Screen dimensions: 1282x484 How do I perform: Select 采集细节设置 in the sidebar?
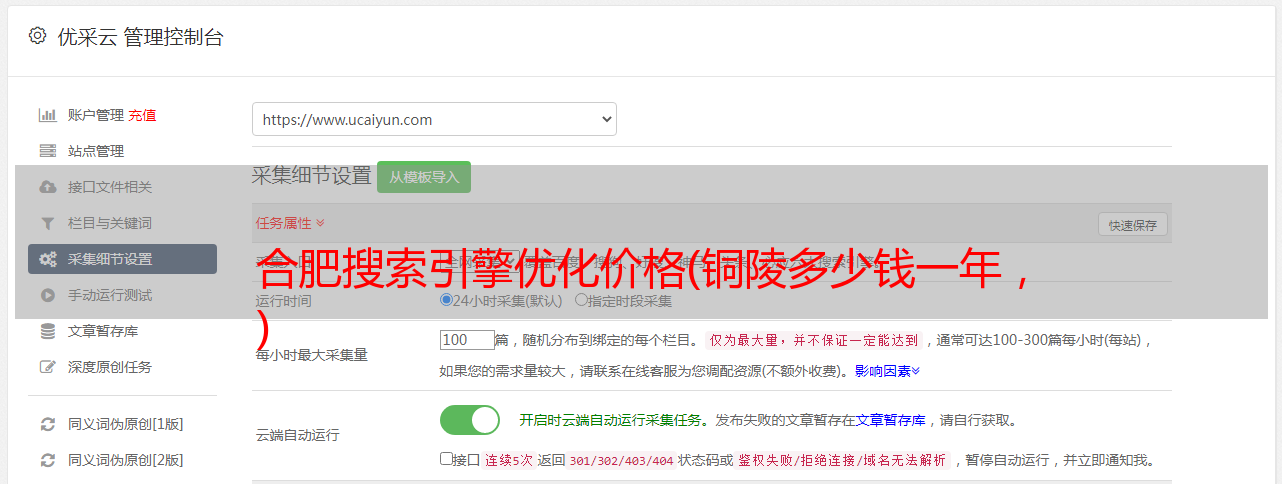pyautogui.click(x=122, y=259)
